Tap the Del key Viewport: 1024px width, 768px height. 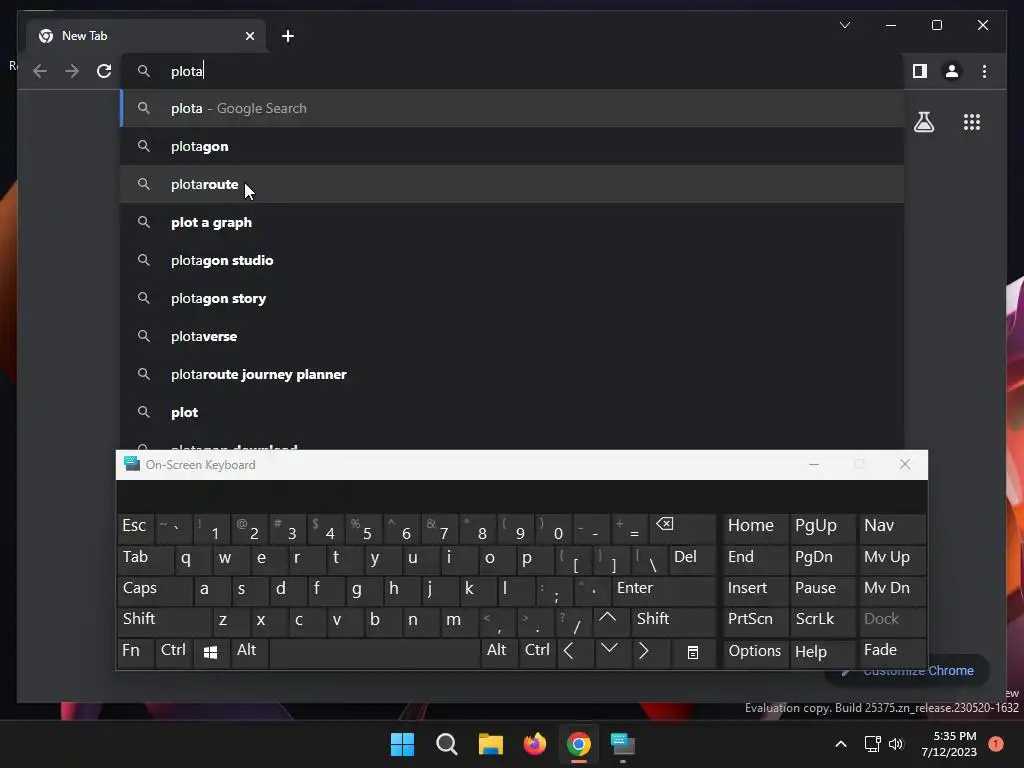(x=692, y=559)
